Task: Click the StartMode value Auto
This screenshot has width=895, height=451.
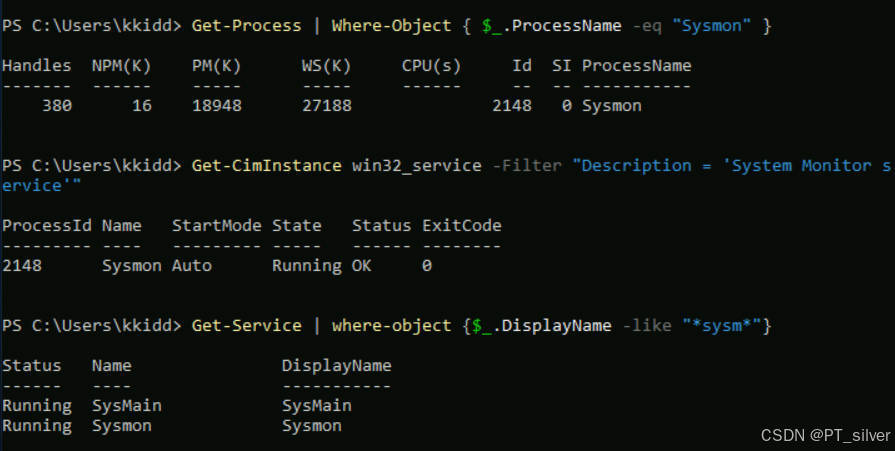Action: point(192,265)
